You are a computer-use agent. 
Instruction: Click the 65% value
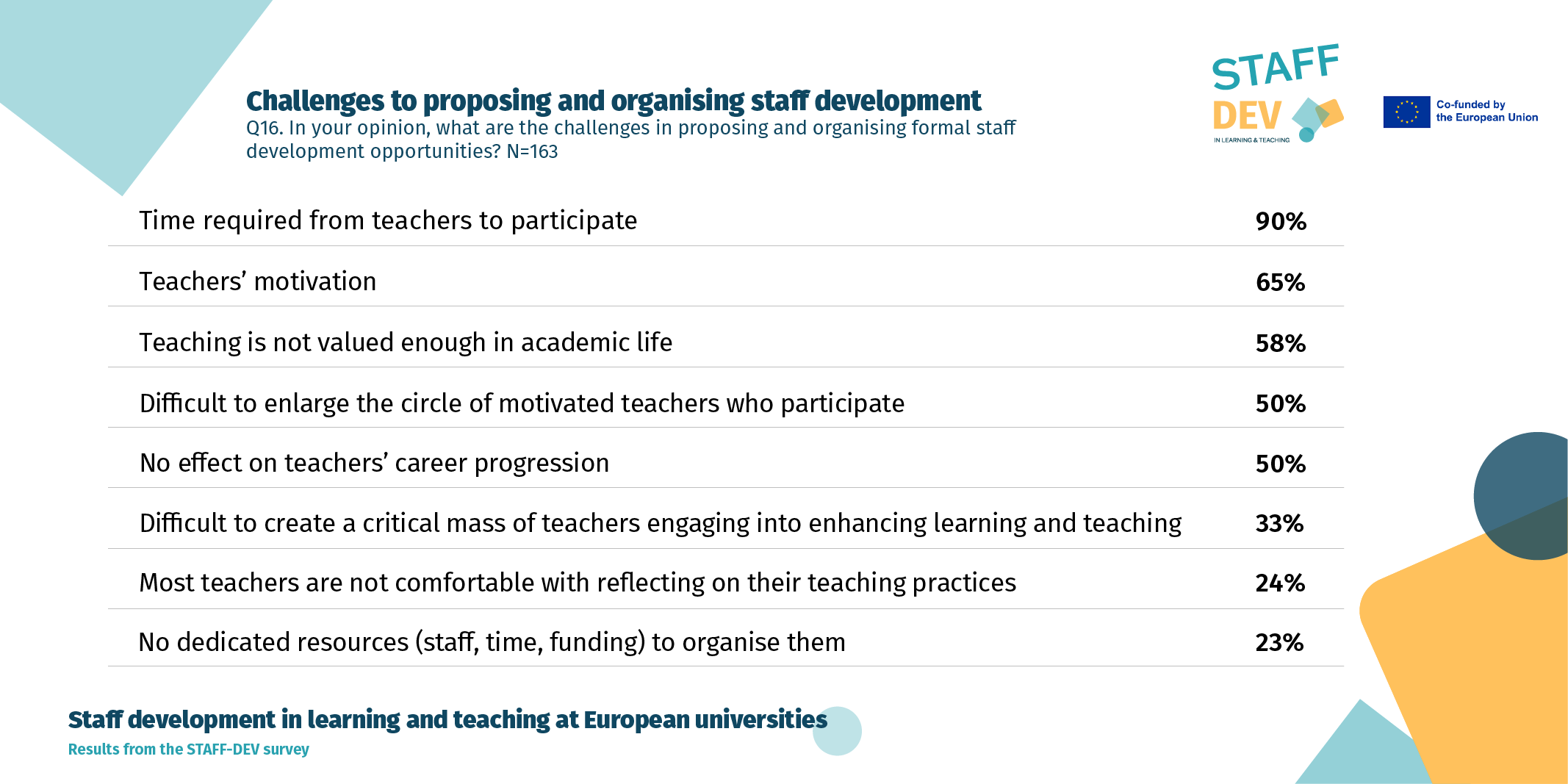coord(1280,282)
